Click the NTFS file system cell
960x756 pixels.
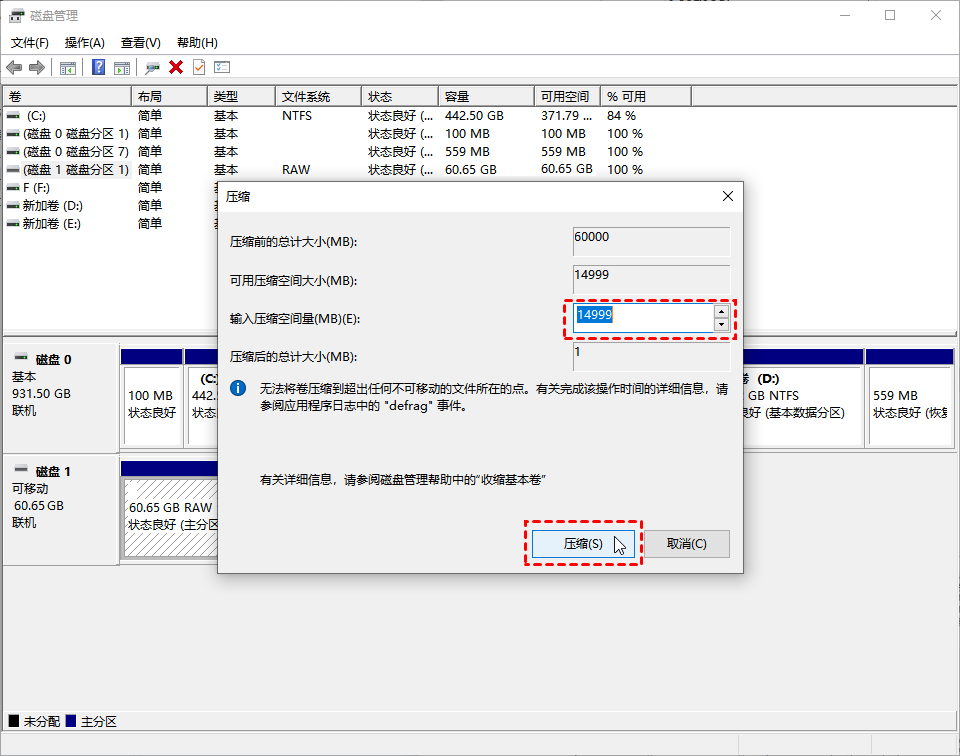click(297, 116)
